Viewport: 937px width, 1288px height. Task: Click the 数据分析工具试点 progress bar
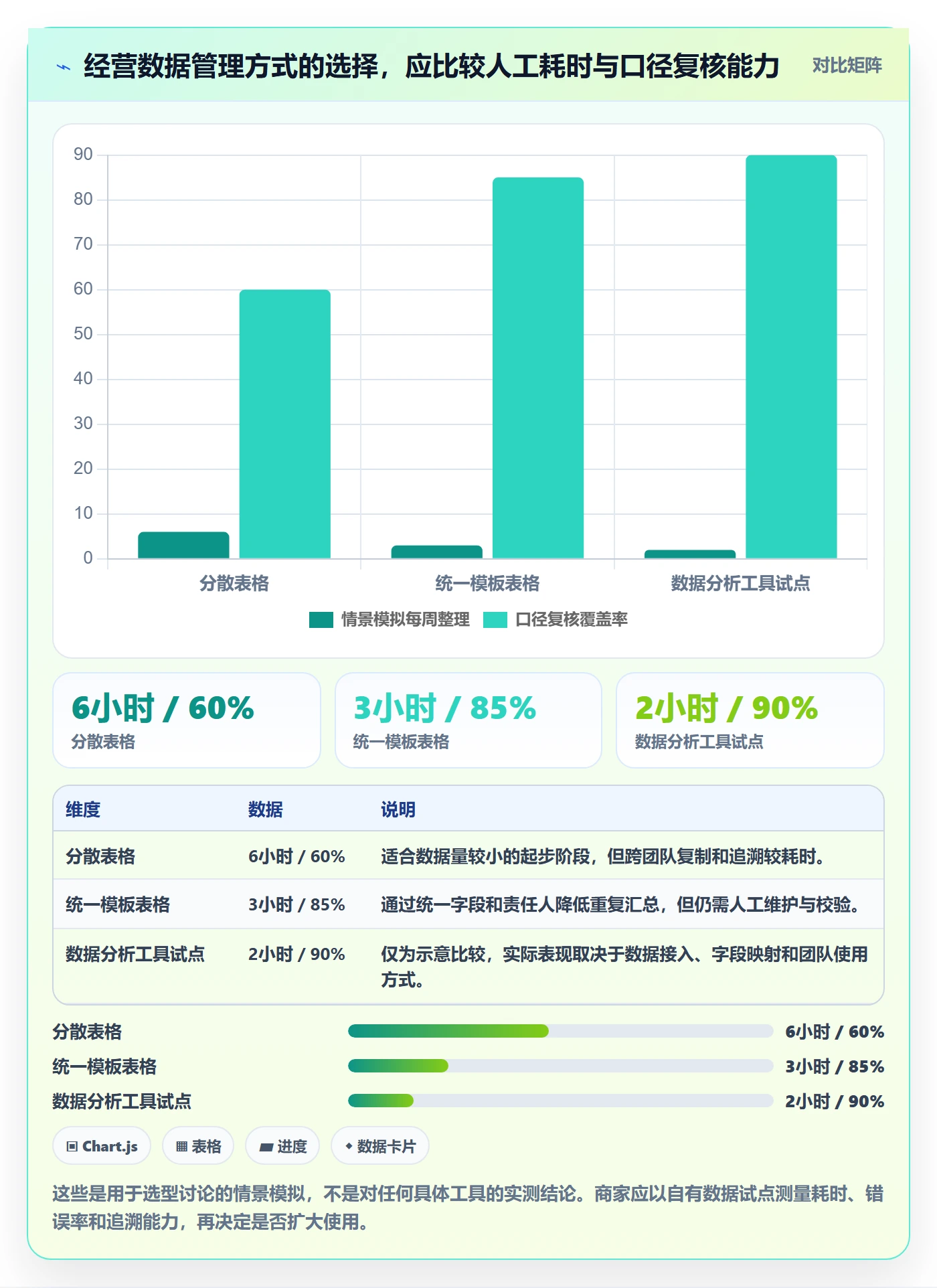(561, 1101)
